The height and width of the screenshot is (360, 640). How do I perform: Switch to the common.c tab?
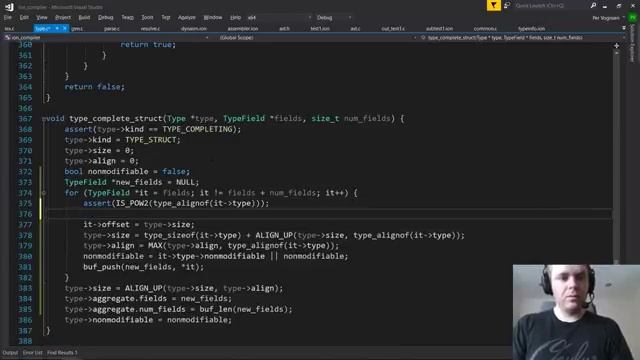(485, 29)
